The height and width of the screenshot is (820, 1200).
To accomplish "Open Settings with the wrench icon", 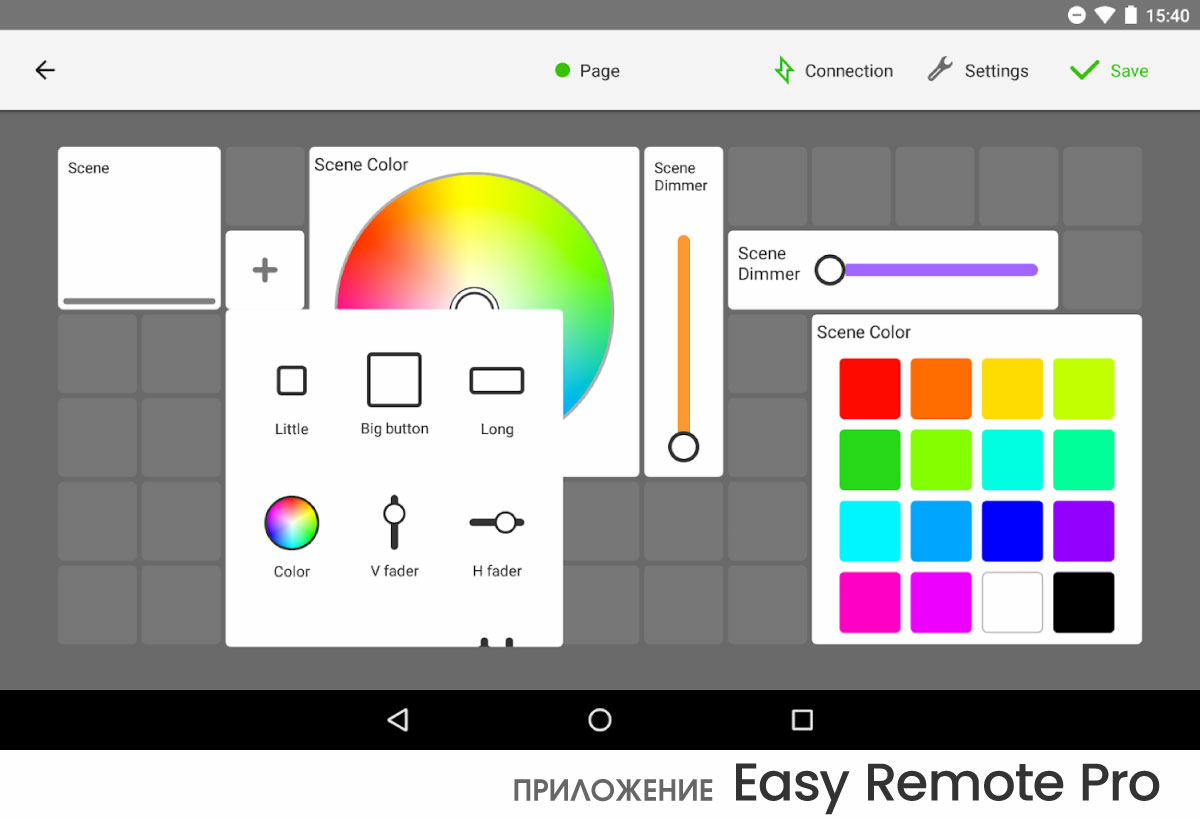I will point(977,71).
